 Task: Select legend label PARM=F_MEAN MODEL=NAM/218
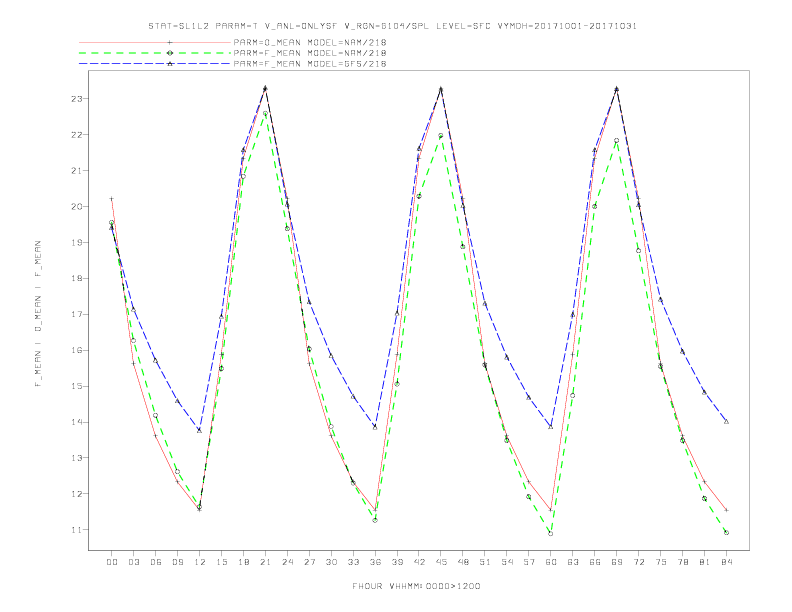point(310,53)
